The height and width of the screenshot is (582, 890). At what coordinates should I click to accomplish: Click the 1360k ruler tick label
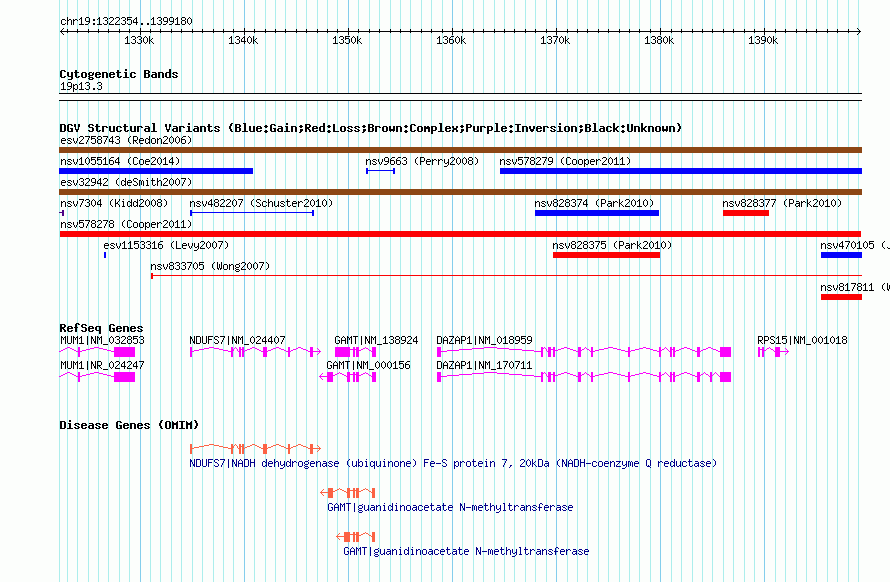(x=451, y=40)
